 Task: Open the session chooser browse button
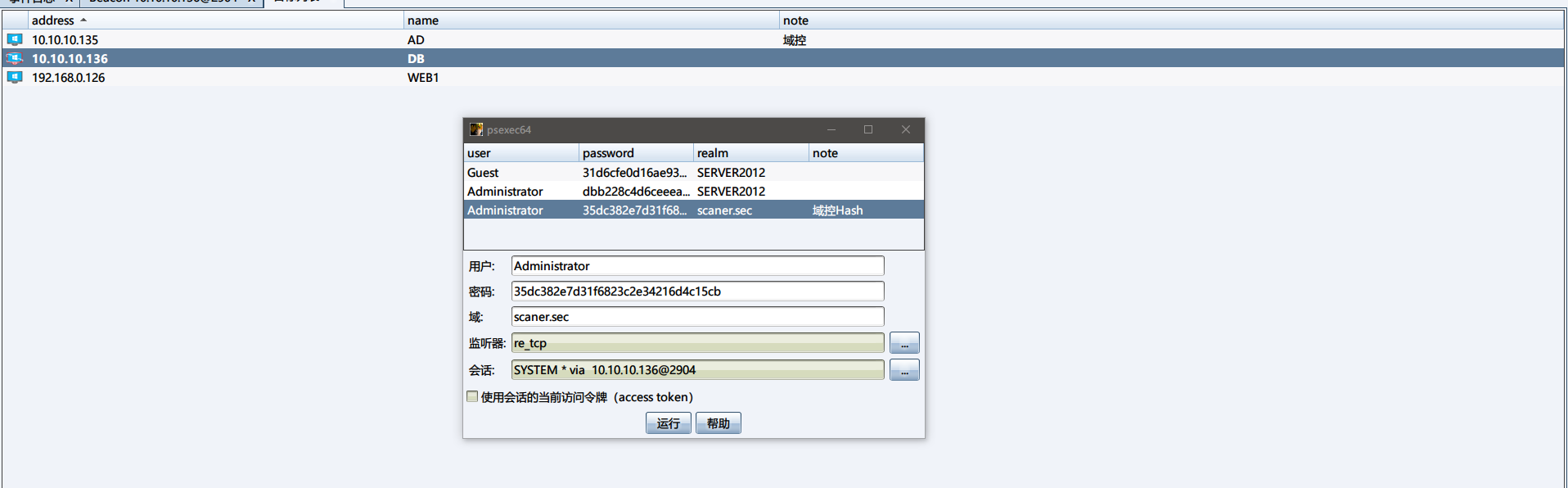[x=904, y=370]
